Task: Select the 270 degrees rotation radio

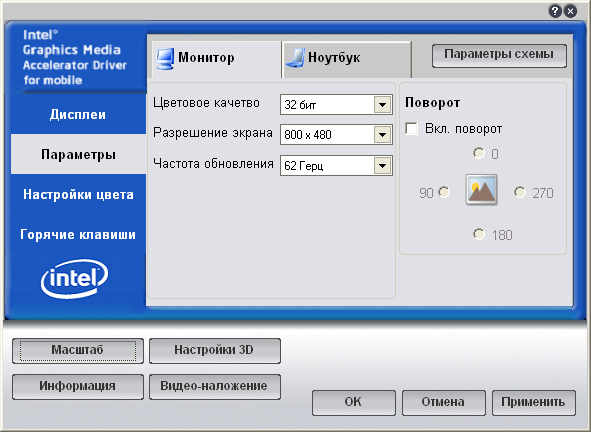Action: (x=520, y=192)
